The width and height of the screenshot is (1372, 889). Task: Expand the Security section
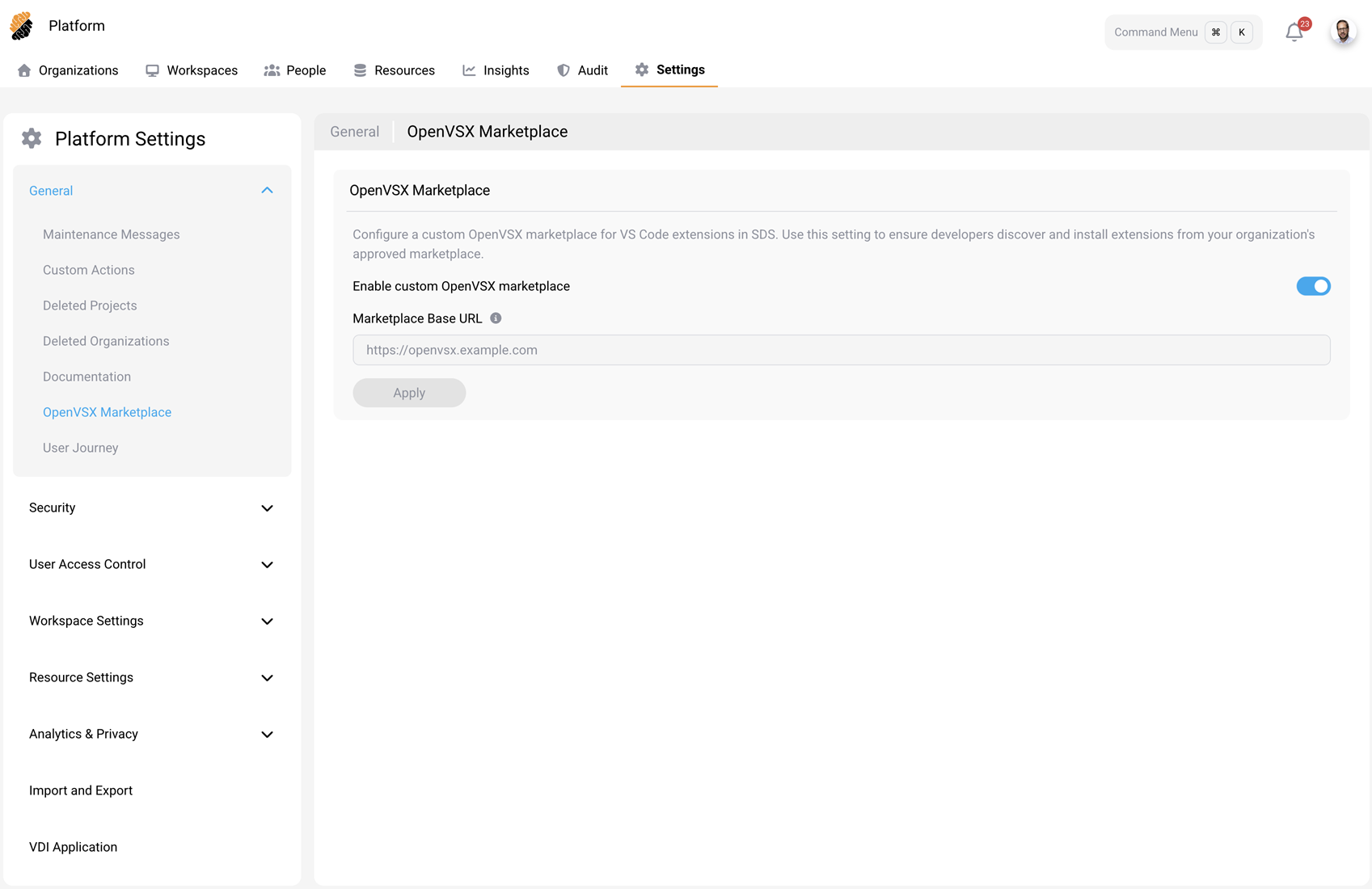(152, 508)
